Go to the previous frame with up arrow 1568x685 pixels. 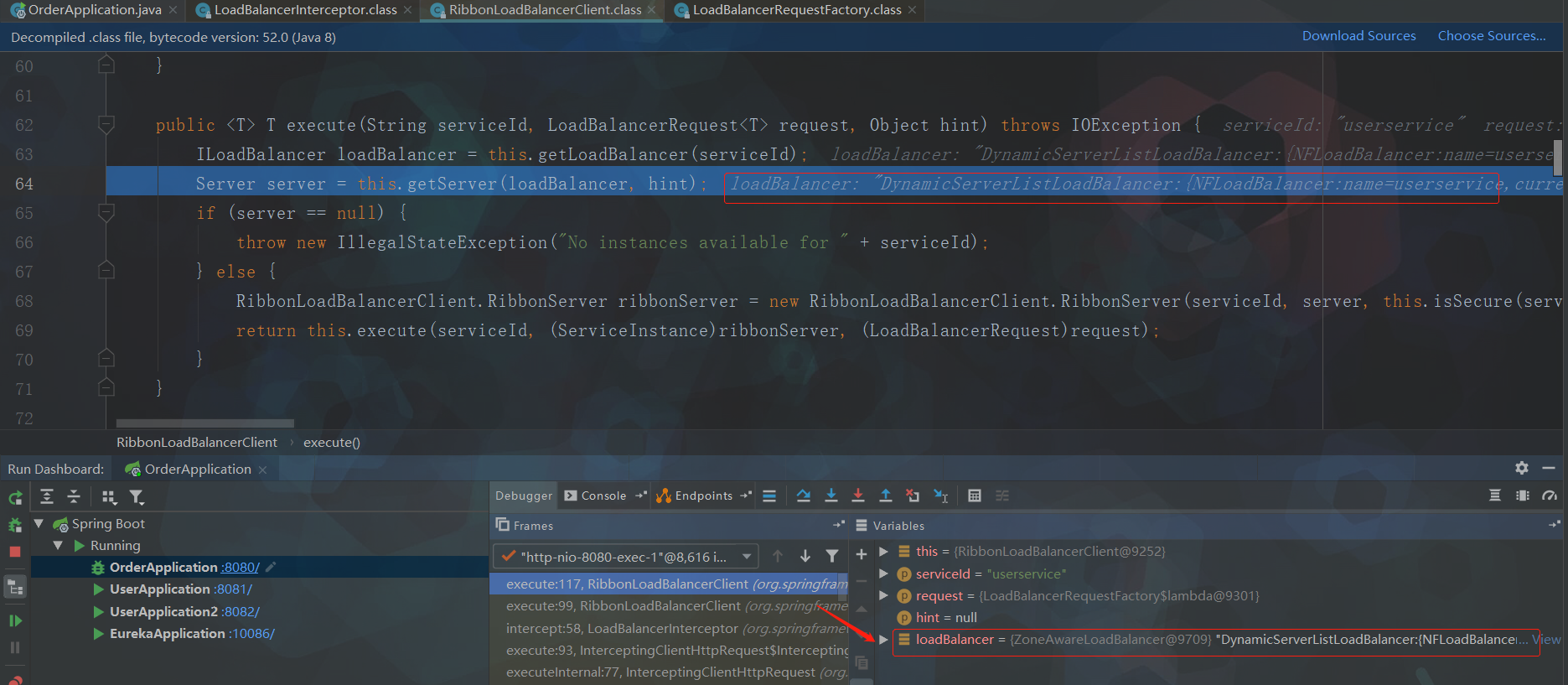778,556
